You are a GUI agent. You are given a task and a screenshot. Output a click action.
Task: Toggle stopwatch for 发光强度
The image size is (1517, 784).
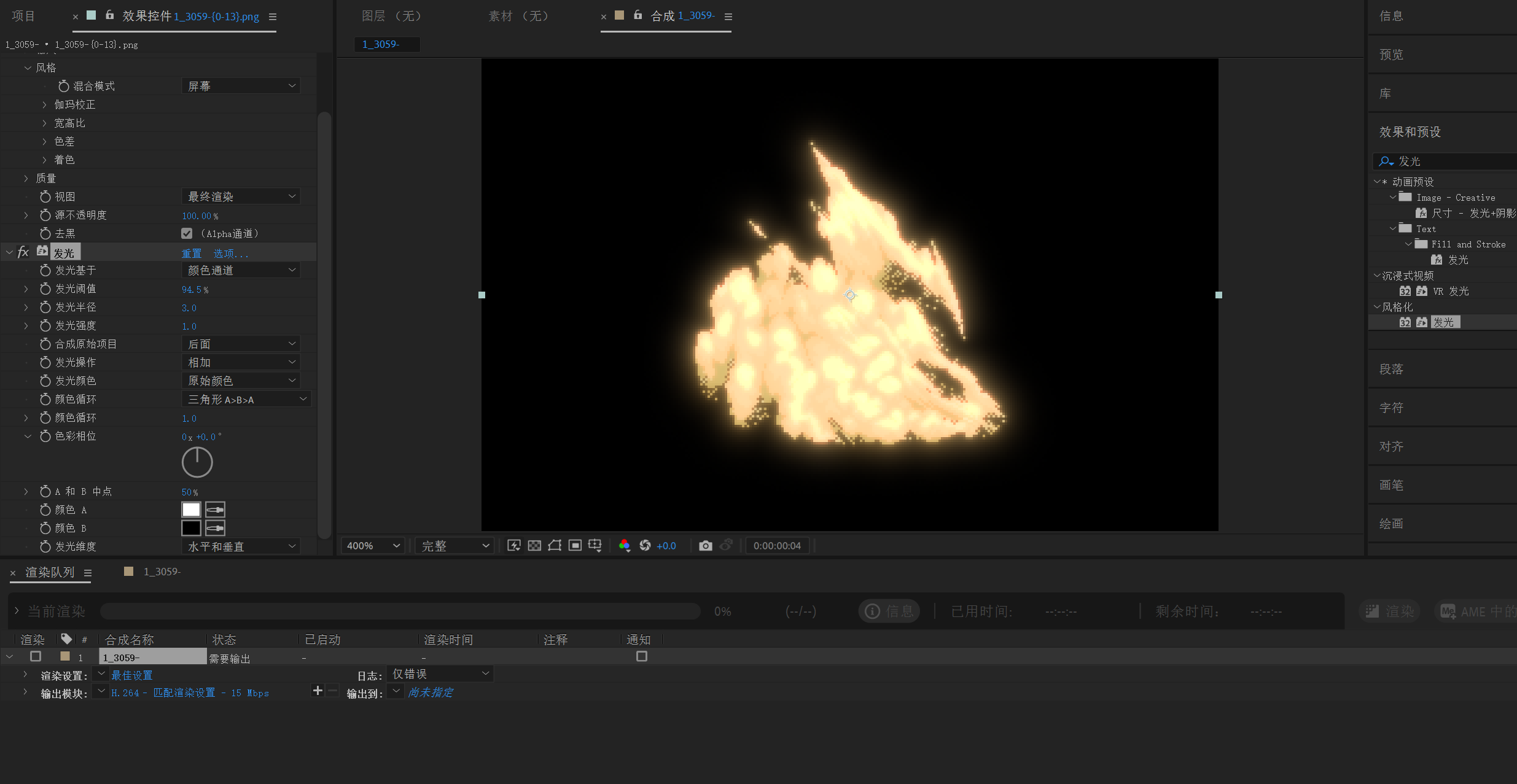point(45,325)
